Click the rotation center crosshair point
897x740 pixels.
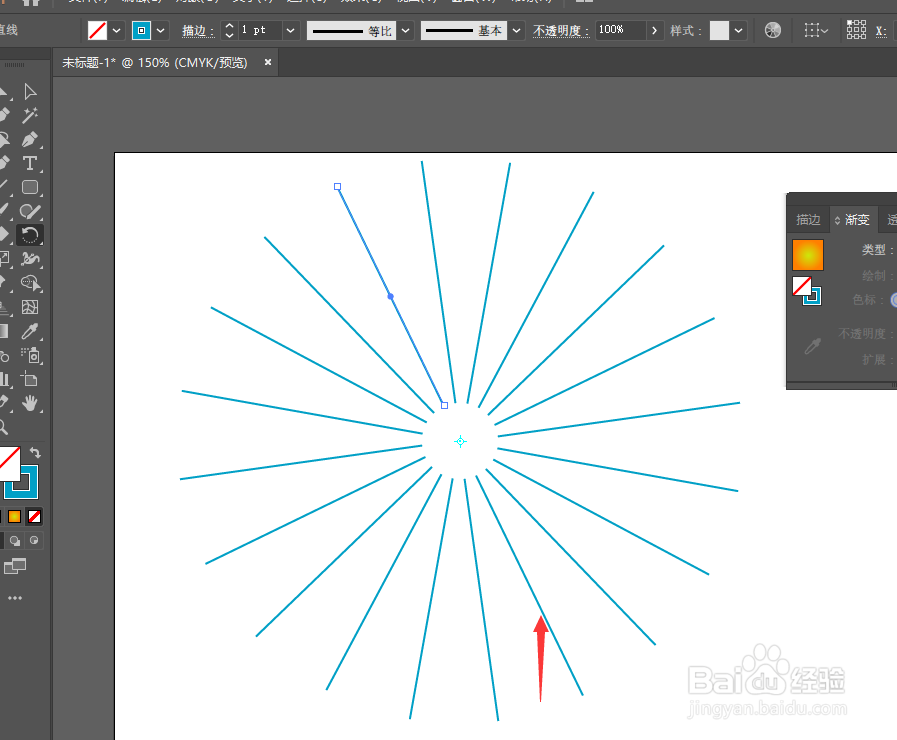461,441
